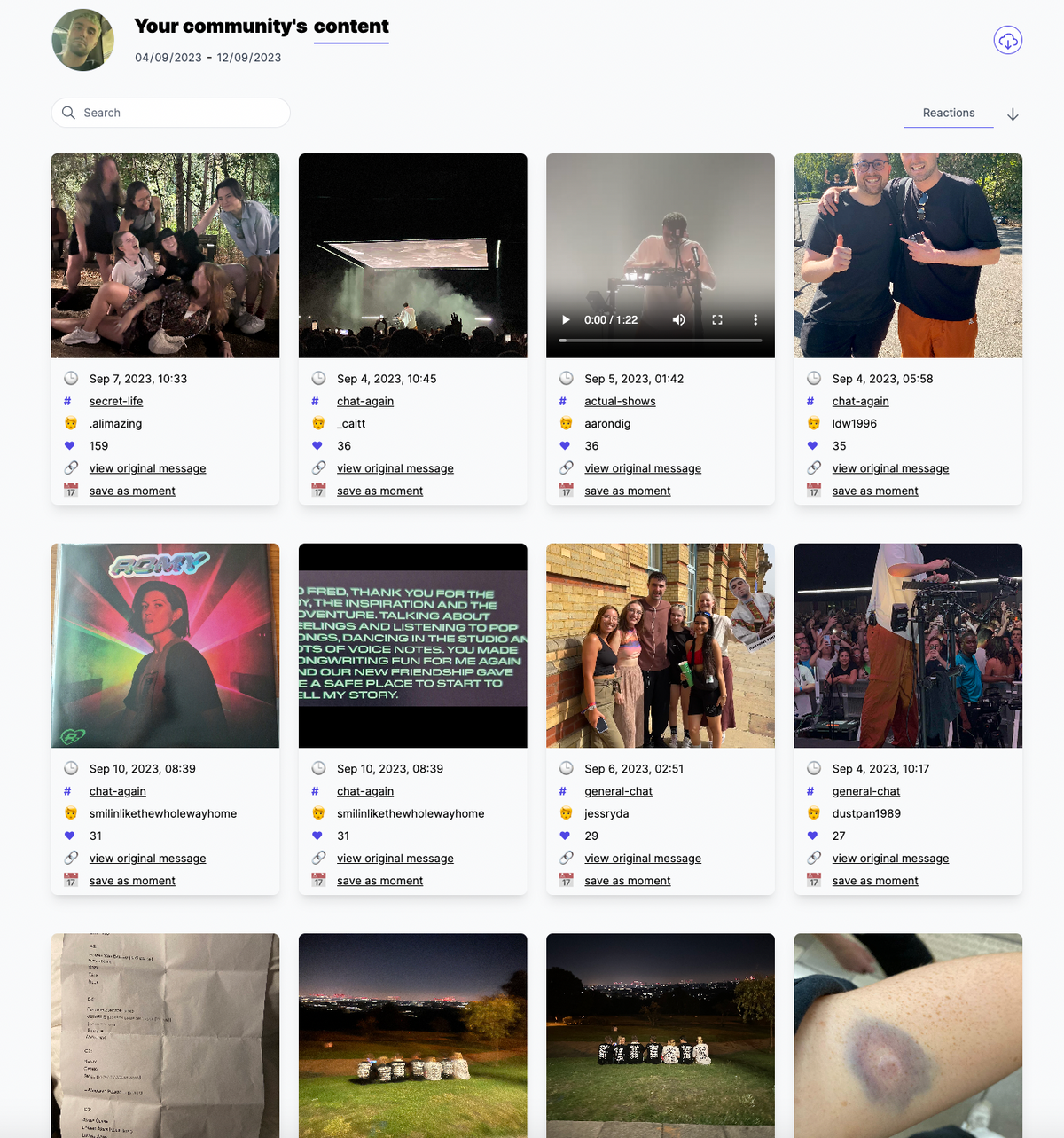The width and height of the screenshot is (1064, 1138).
Task: Toggle sort direction with the arrow
Action: pos(1013,114)
